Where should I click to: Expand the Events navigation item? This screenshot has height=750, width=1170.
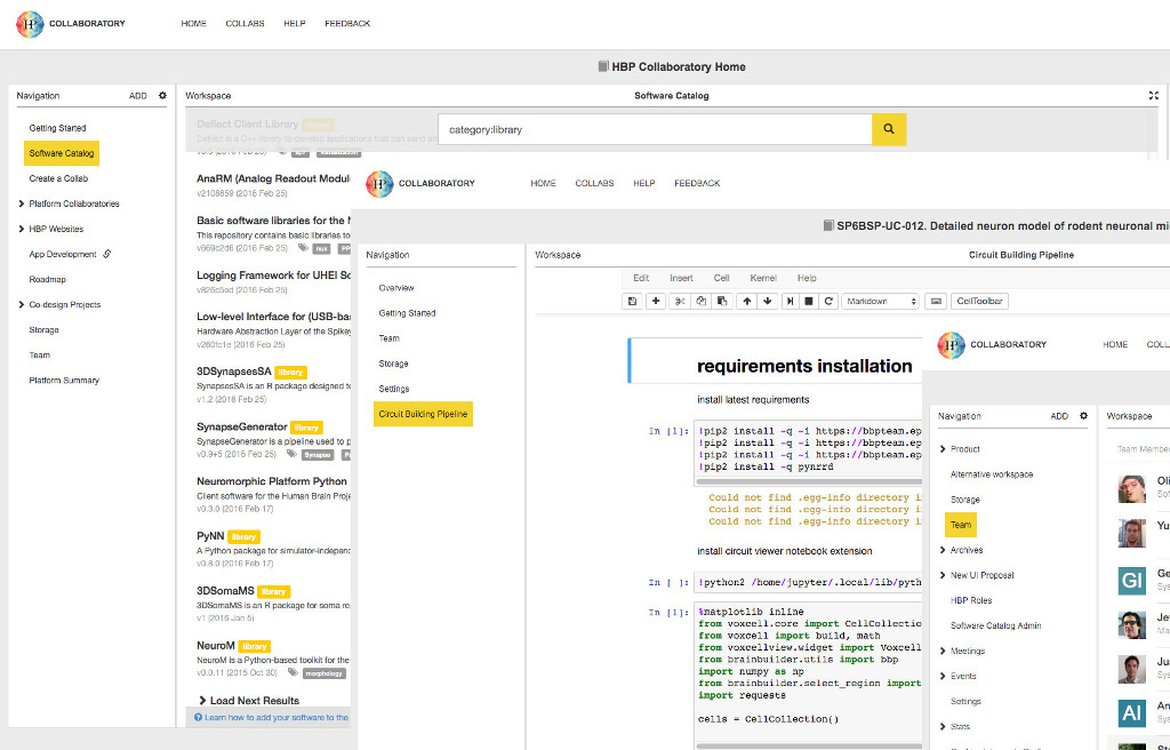click(x=942, y=676)
